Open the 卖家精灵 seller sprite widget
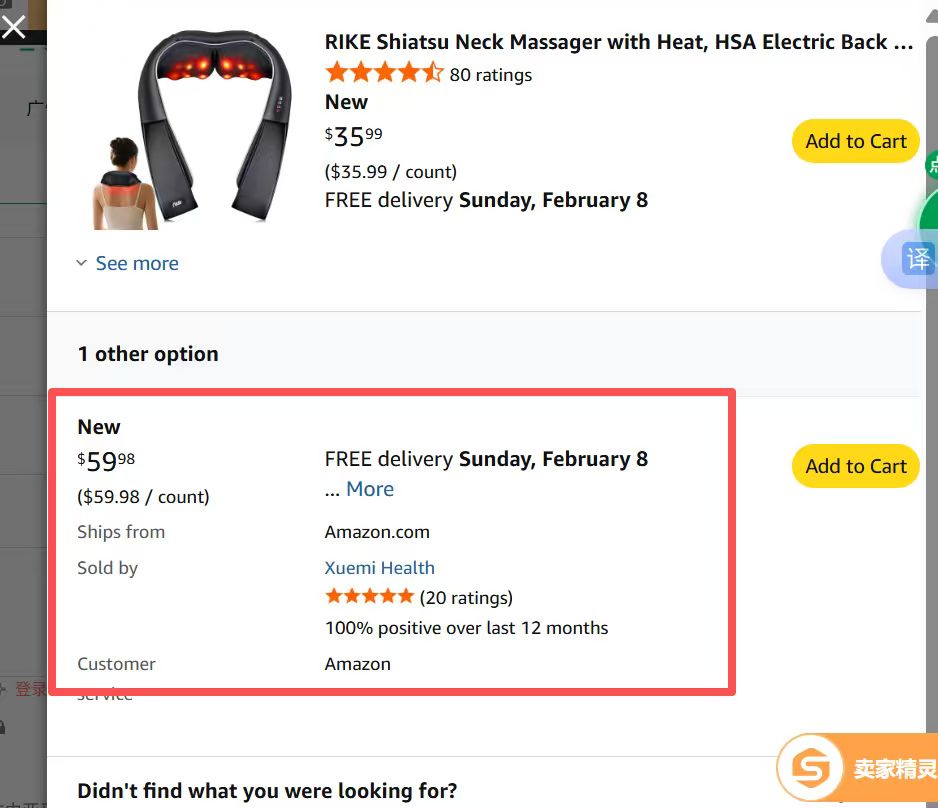Screen dimensions: 938x808 860,769
